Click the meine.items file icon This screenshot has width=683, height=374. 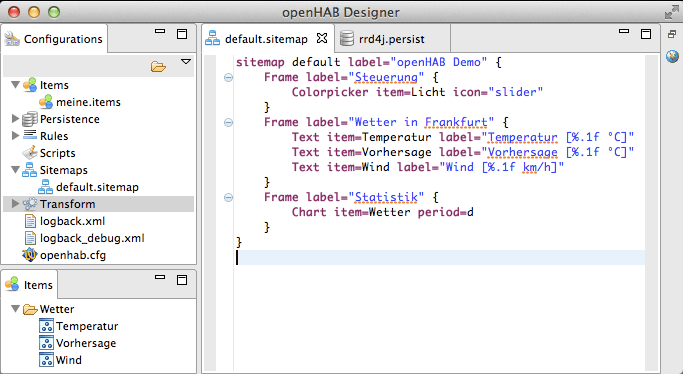[46, 102]
